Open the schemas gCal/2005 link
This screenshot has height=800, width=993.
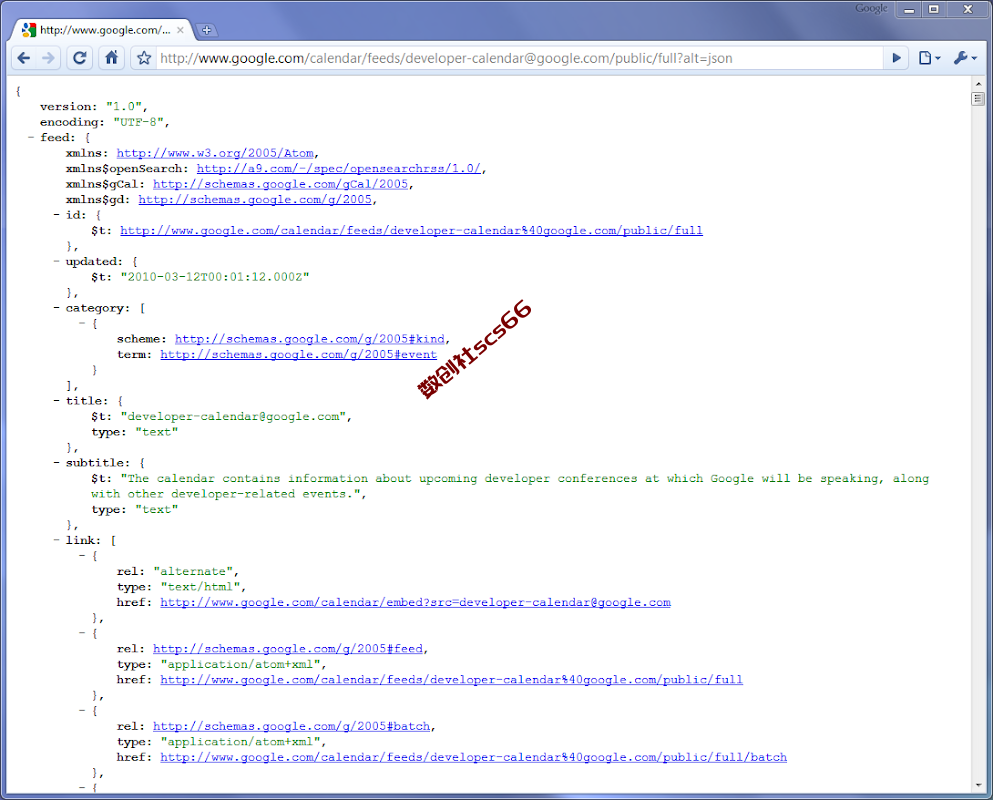click(x=280, y=184)
